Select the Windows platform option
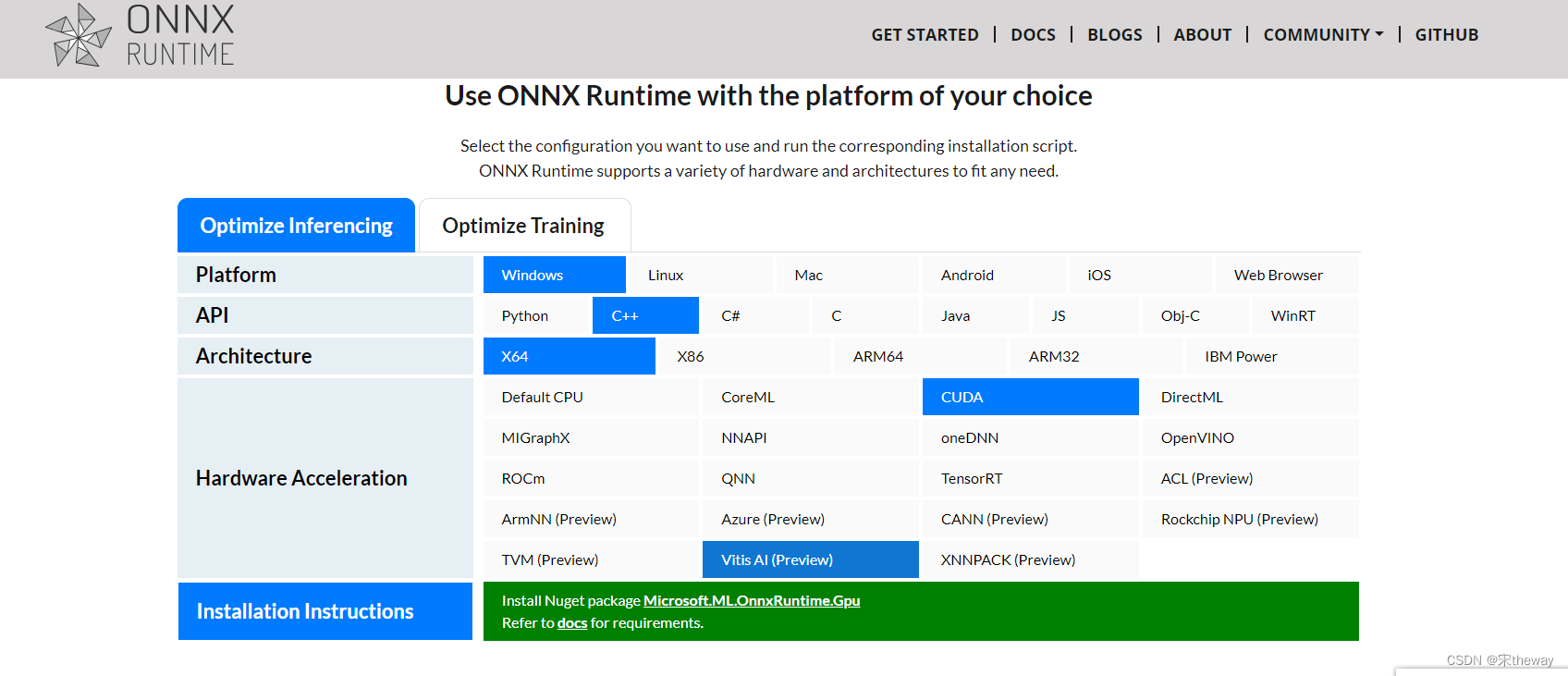The image size is (1568, 676). click(x=554, y=275)
